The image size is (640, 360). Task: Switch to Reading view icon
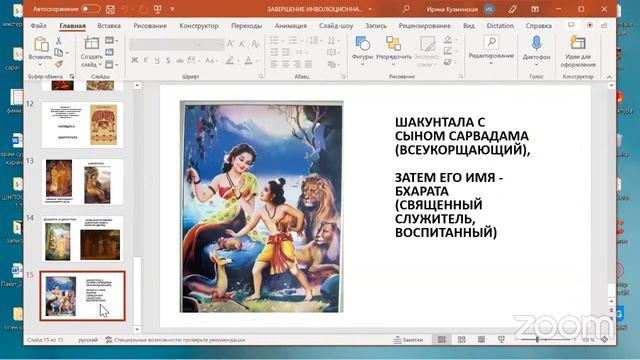pyautogui.click(x=482, y=340)
